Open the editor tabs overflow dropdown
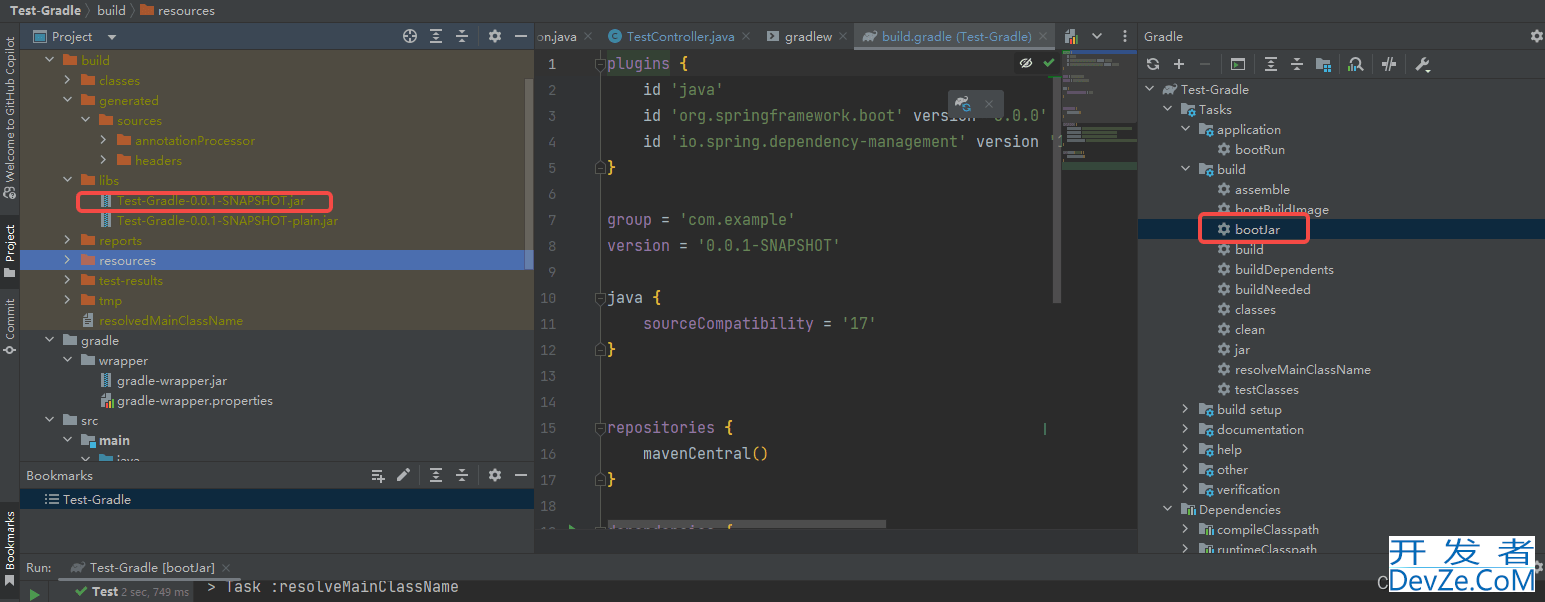Viewport: 1545px width, 602px height. tap(1097, 36)
